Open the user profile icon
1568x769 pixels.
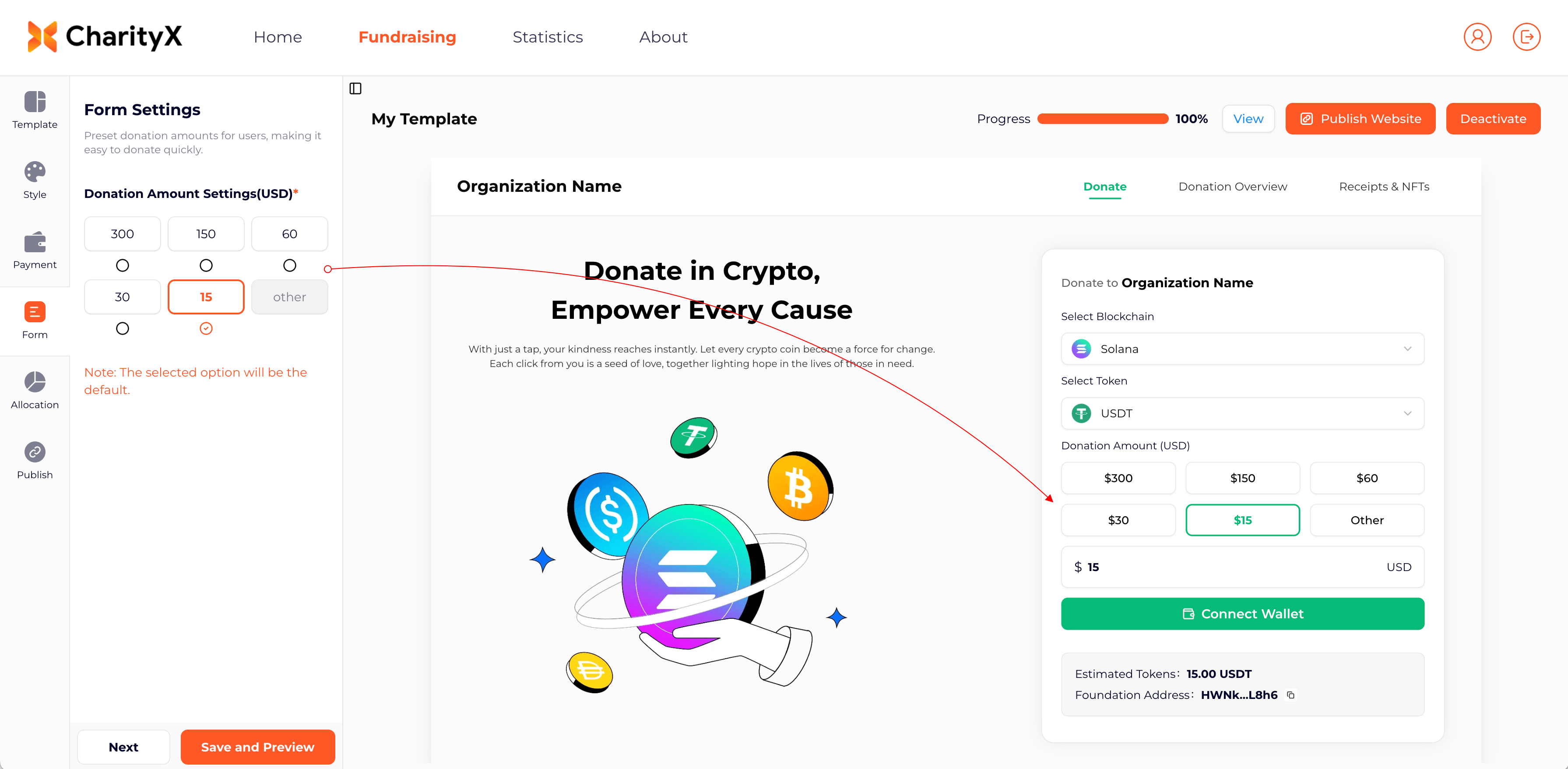[1477, 37]
